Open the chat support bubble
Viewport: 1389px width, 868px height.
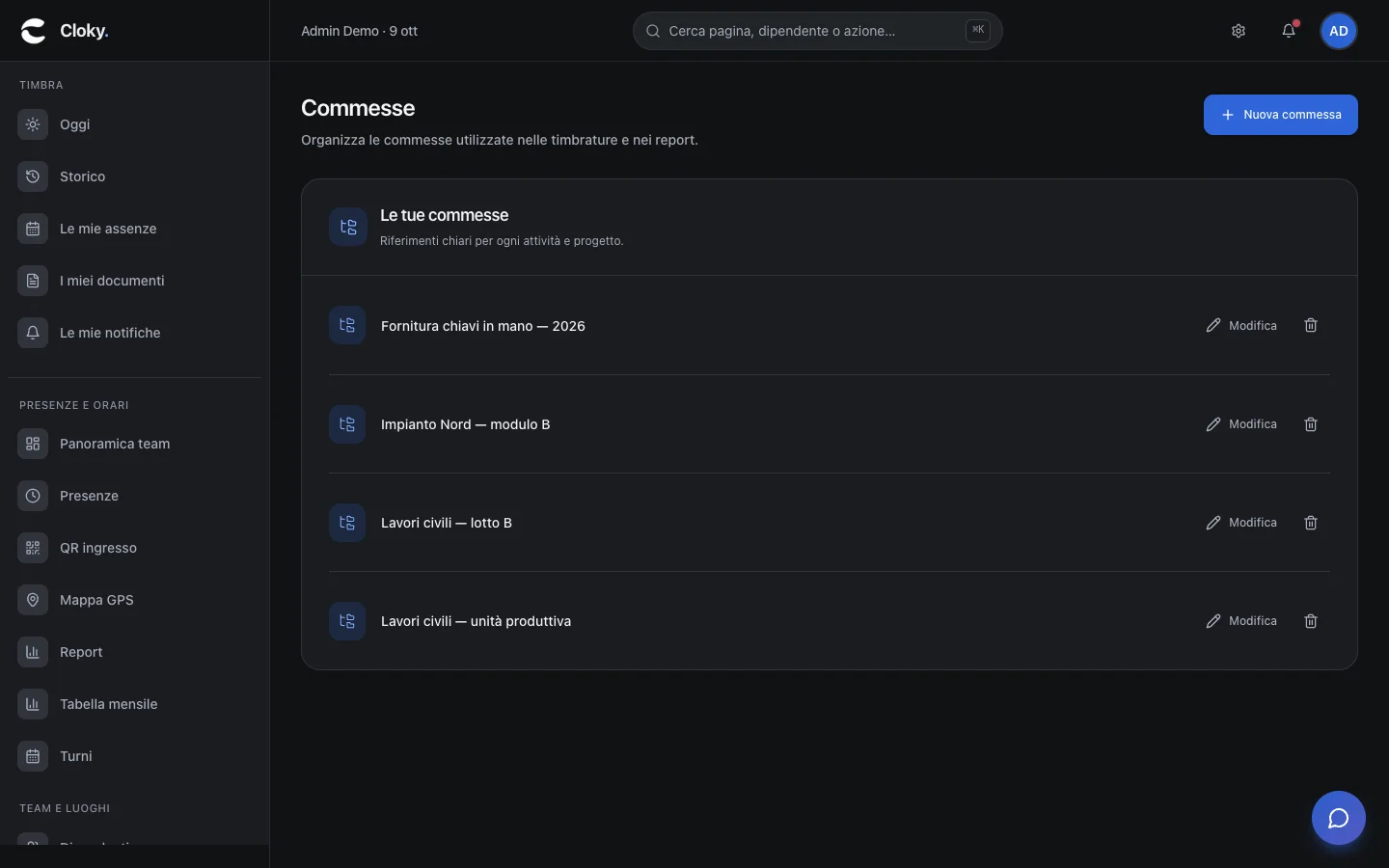pyautogui.click(x=1339, y=818)
